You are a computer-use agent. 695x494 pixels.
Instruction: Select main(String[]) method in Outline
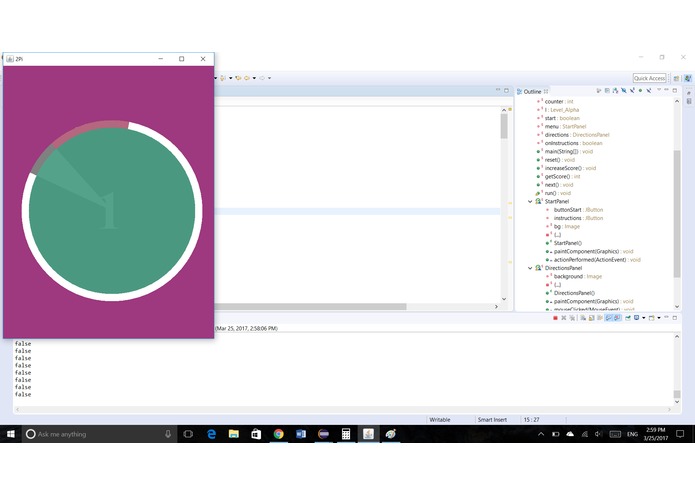[x=569, y=152]
